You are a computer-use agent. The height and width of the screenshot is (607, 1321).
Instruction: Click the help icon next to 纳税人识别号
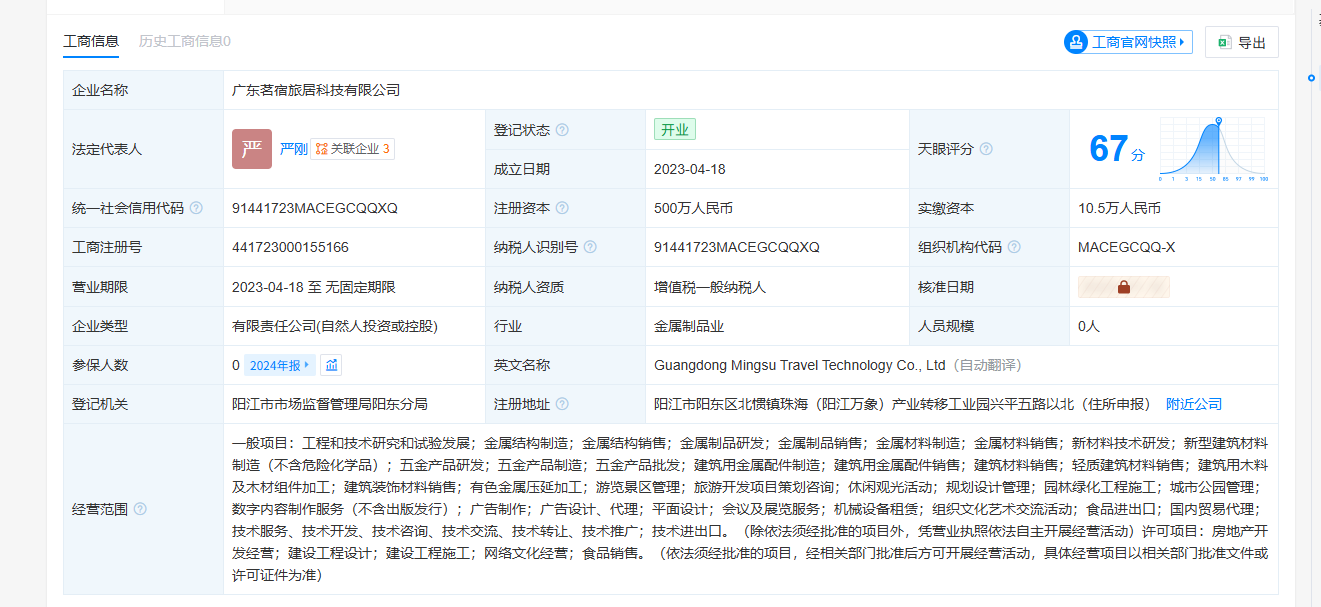(x=590, y=247)
